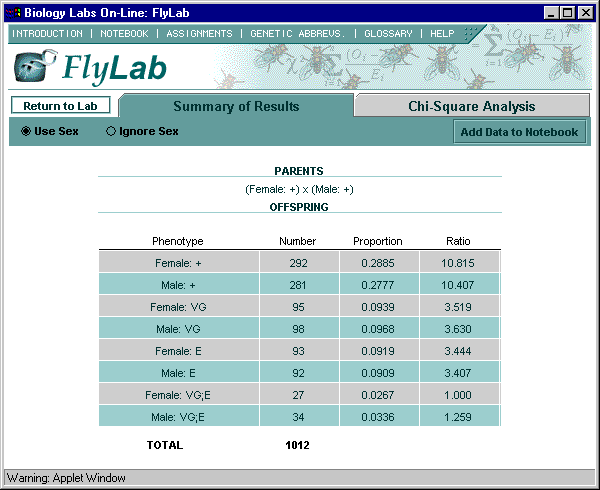The height and width of the screenshot is (490, 600).
Task: Click the parents cross '(Female: +) x (Male: +)'
Action: point(299,189)
